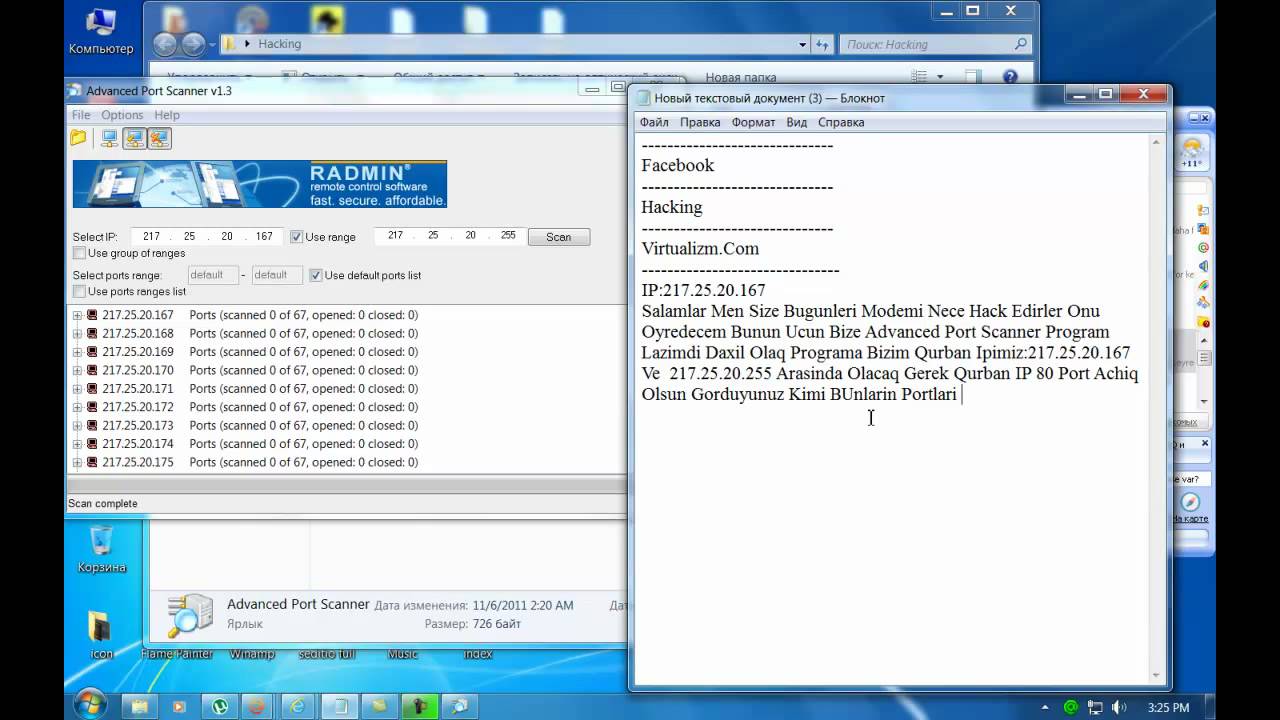Uncheck the Use default ports list checkbox
Viewport: 1280px width, 720px height.
click(x=316, y=275)
